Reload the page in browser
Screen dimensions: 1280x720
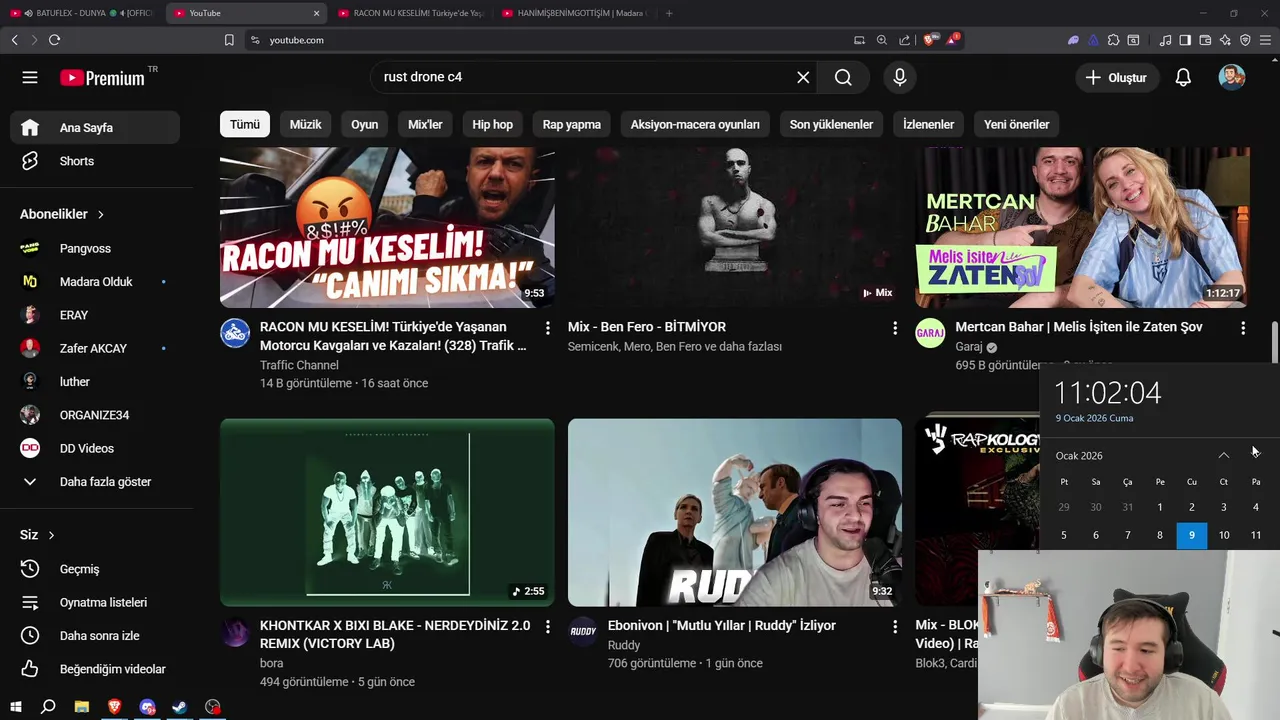point(54,40)
